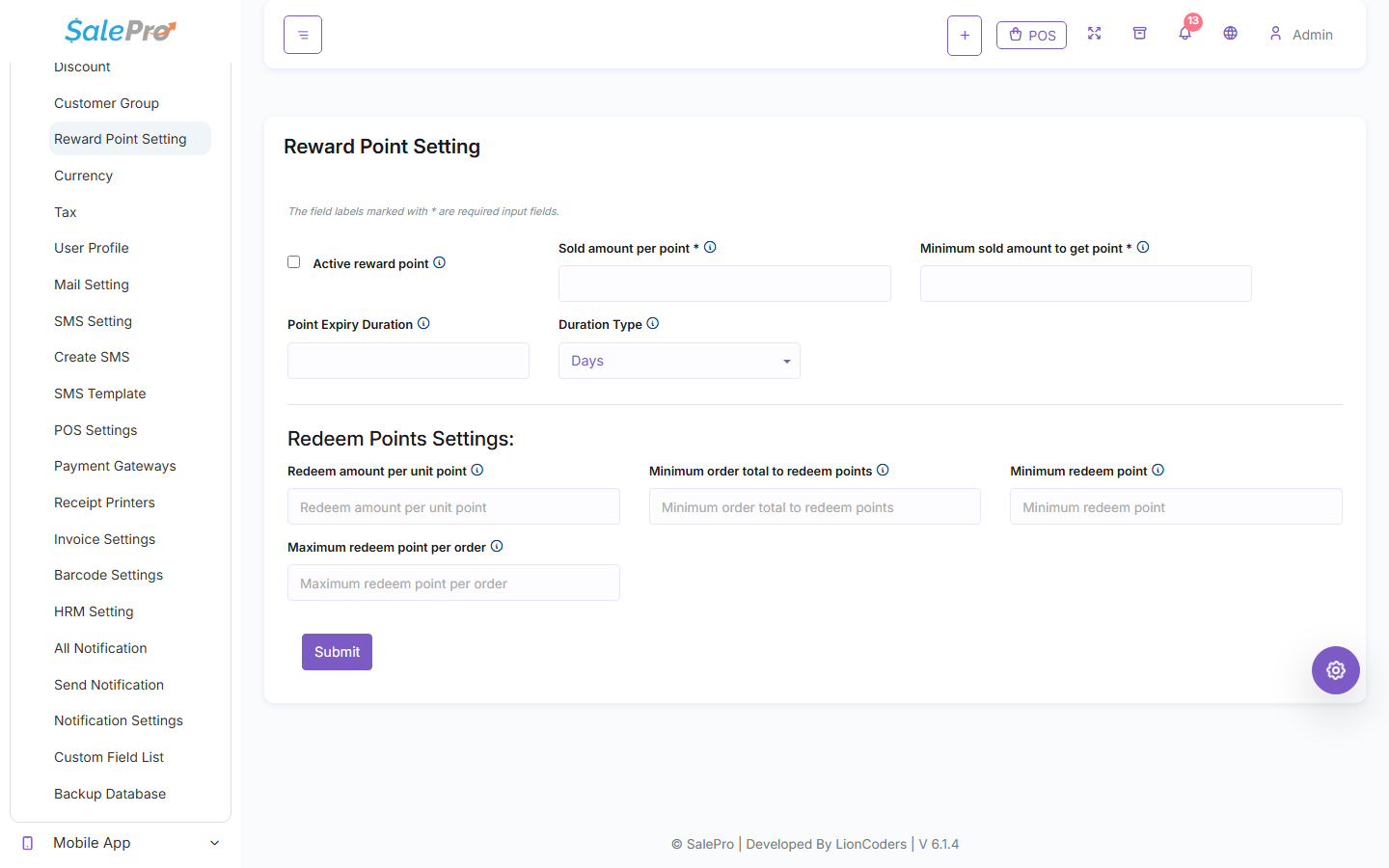
Task: Open Discount in the sidebar
Action: point(82,68)
